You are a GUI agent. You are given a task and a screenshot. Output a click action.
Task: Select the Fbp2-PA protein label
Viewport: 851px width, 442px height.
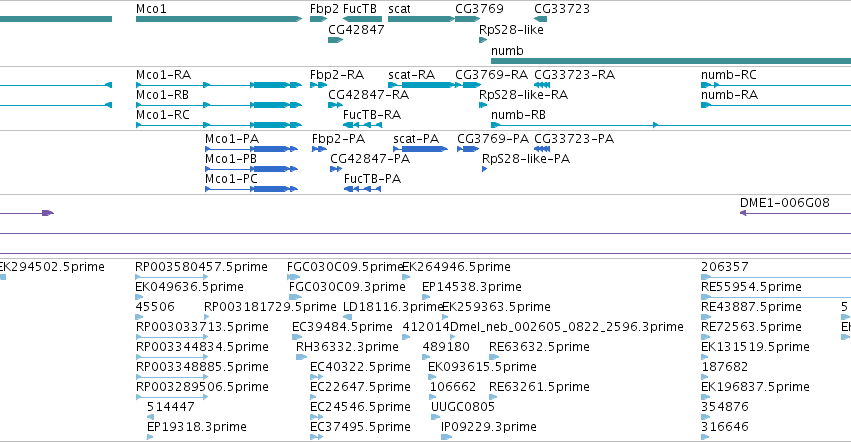point(338,138)
